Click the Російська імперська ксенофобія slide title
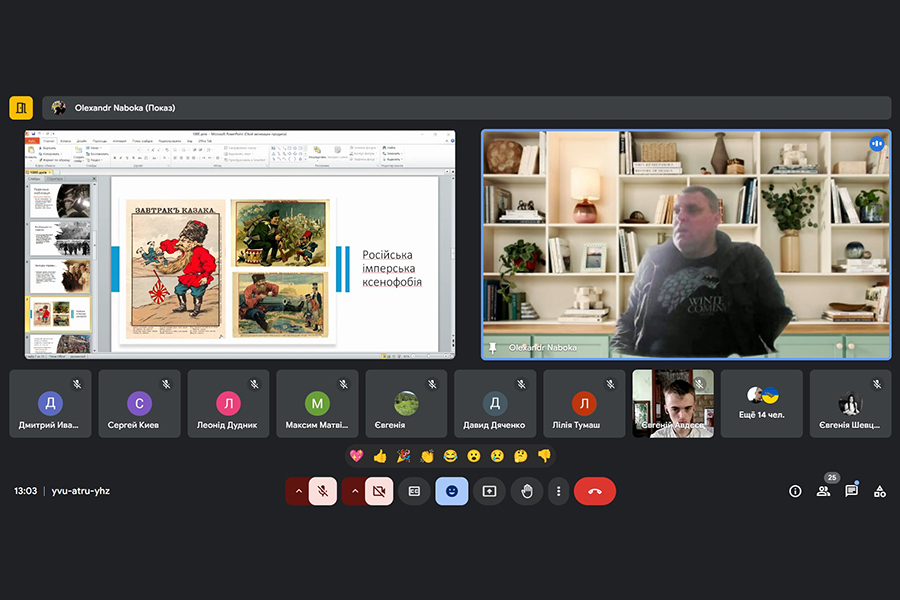This screenshot has height=600, width=900. [x=391, y=268]
